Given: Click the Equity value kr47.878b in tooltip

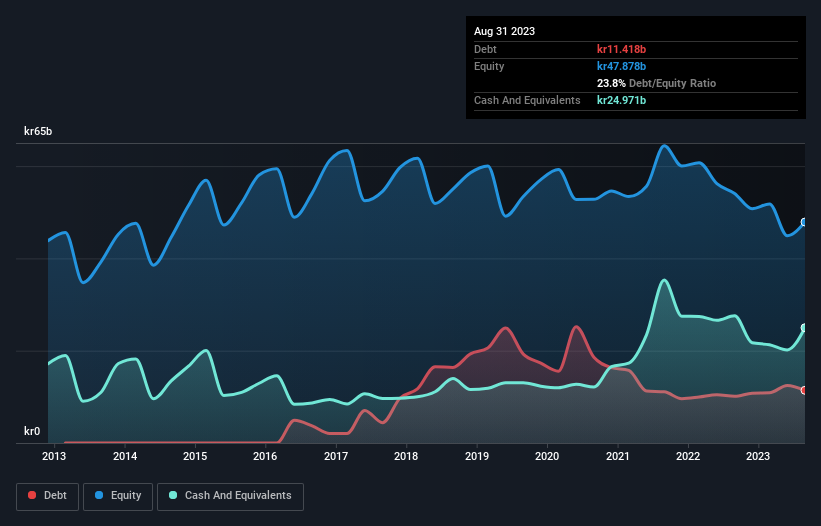Looking at the screenshot, I should [x=622, y=66].
